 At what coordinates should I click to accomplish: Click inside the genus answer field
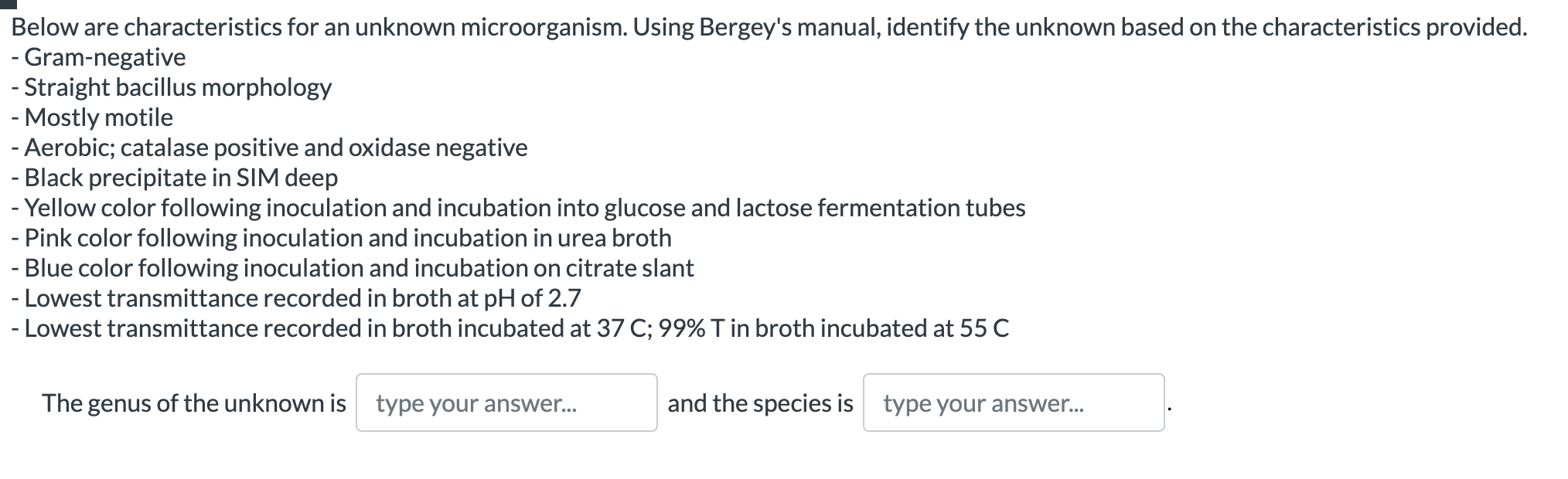point(506,403)
